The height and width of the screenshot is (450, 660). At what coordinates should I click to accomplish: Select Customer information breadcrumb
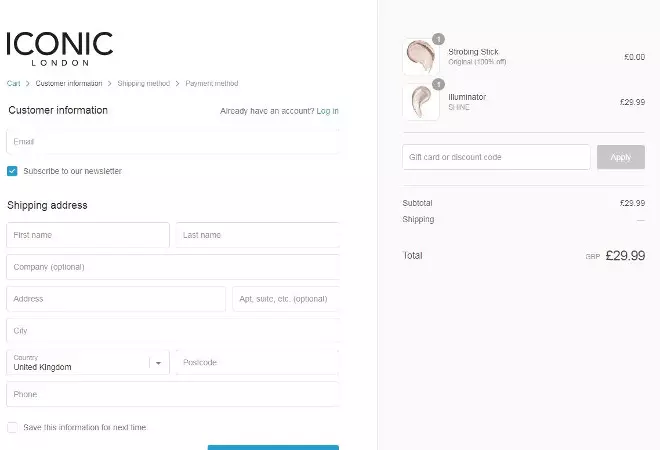coord(70,83)
